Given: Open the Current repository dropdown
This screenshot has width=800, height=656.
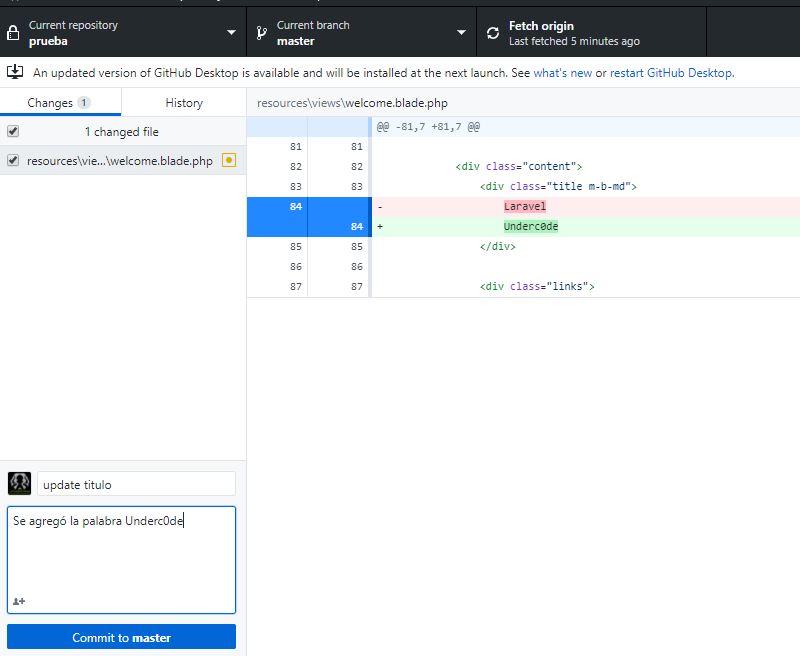Looking at the screenshot, I should 123,33.
